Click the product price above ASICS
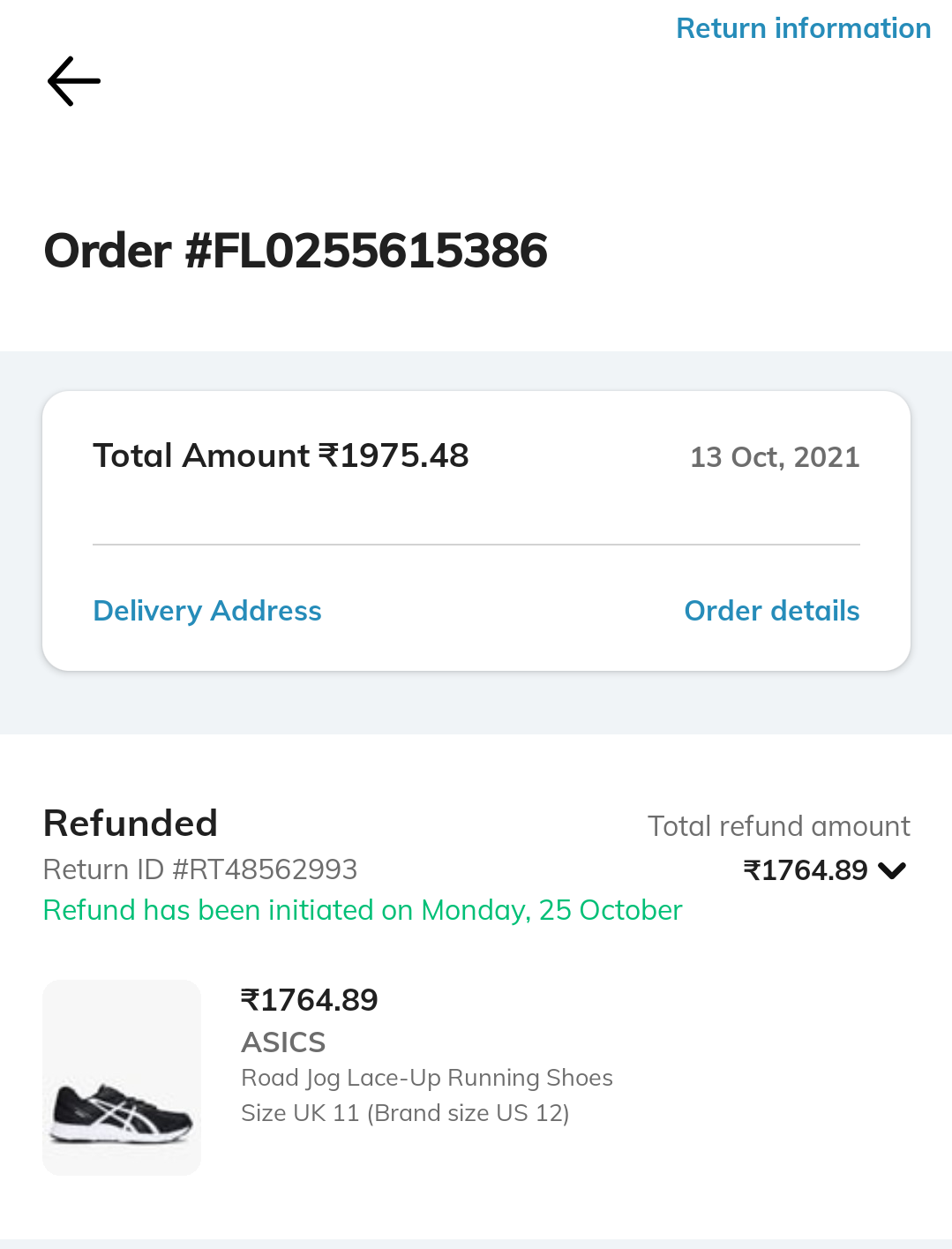 [309, 1000]
